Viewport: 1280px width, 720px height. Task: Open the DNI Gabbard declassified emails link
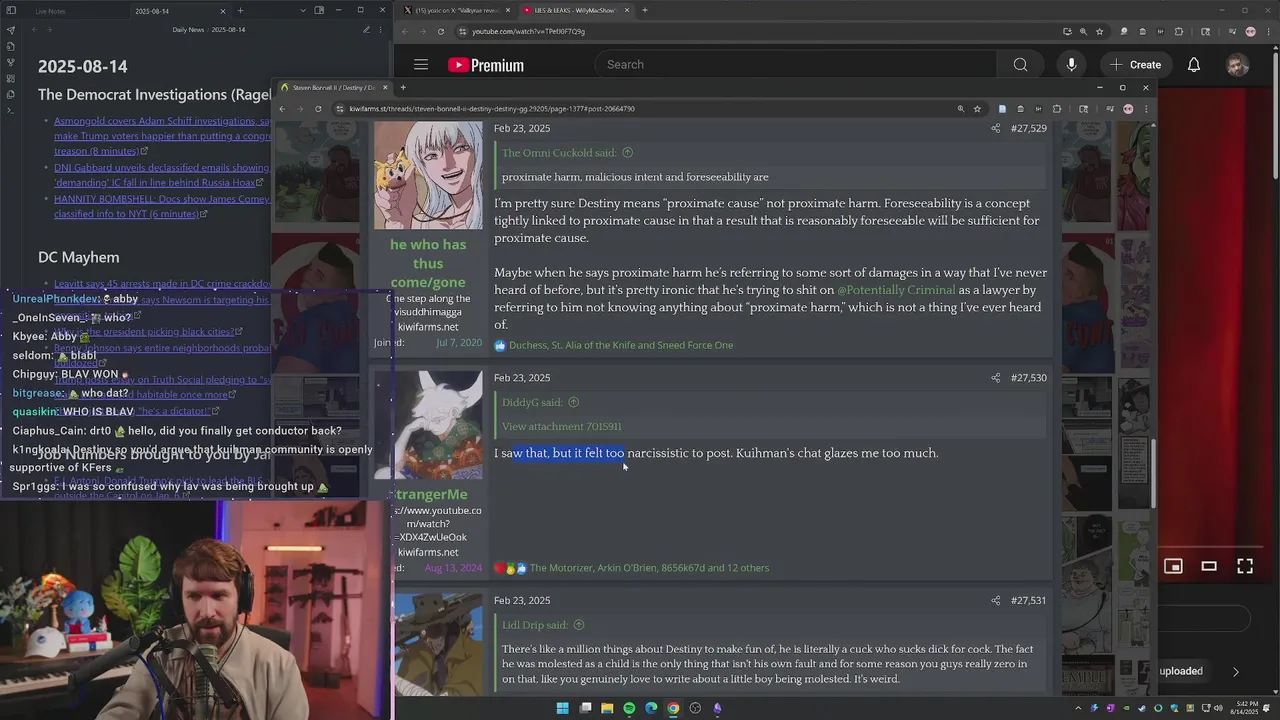point(162,176)
